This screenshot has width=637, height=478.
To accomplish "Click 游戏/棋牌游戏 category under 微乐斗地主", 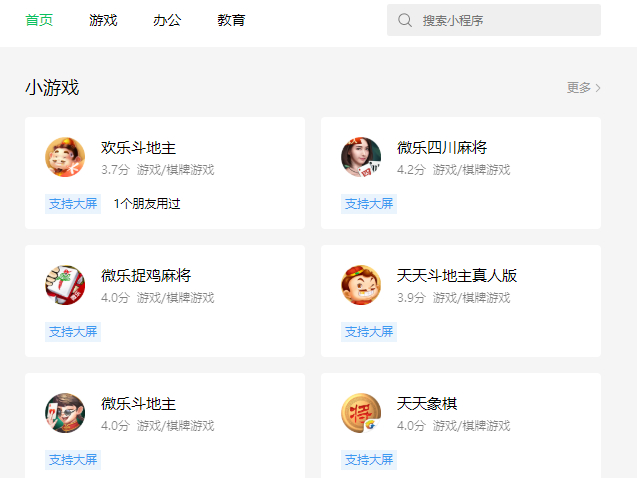I will 176,426.
